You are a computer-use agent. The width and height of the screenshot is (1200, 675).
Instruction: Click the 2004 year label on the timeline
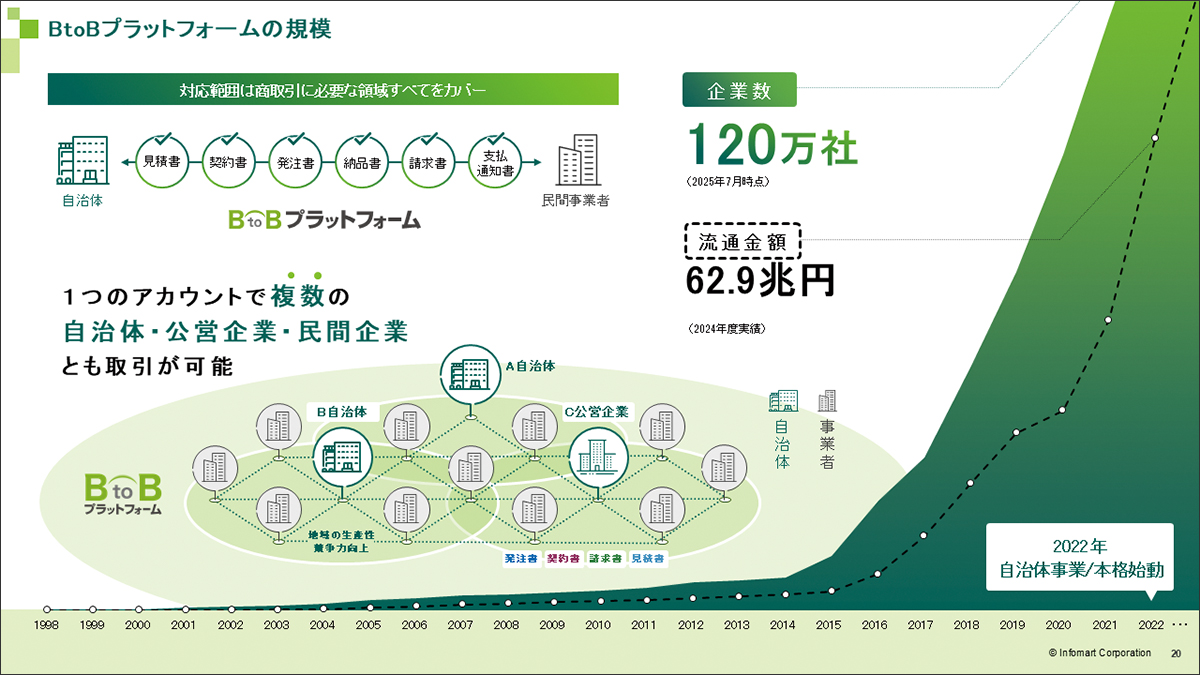click(x=322, y=625)
